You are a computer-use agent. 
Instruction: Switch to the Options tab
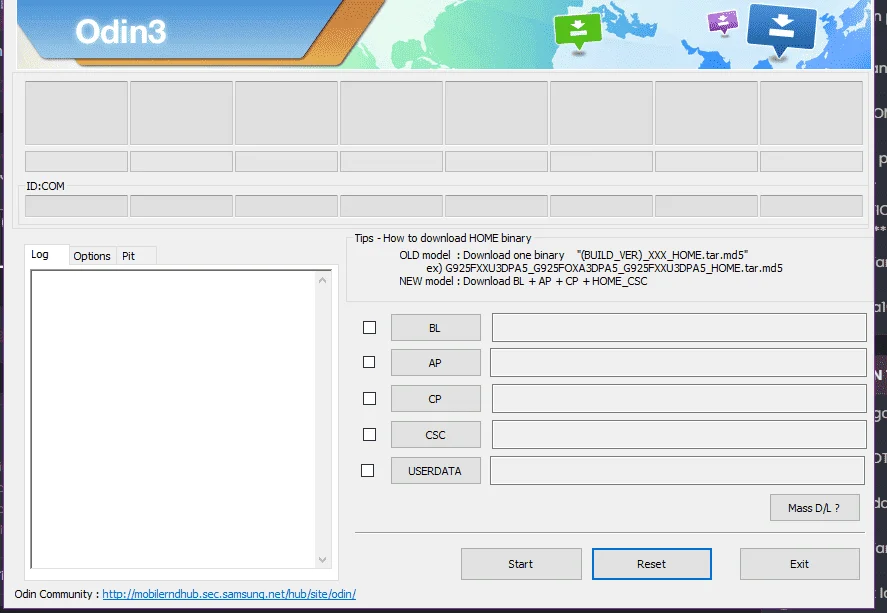tap(92, 256)
